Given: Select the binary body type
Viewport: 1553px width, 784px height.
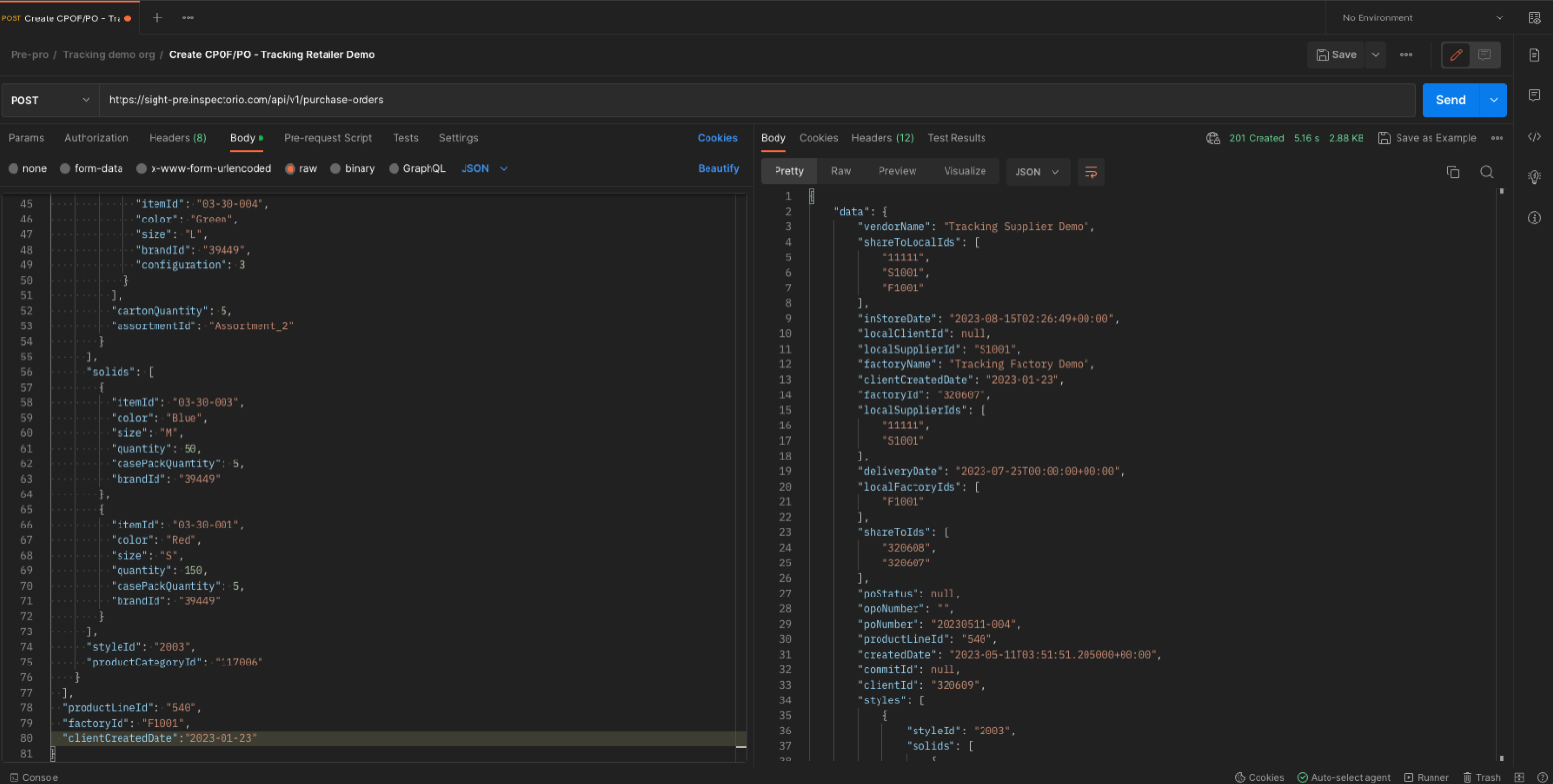Looking at the screenshot, I should point(353,169).
